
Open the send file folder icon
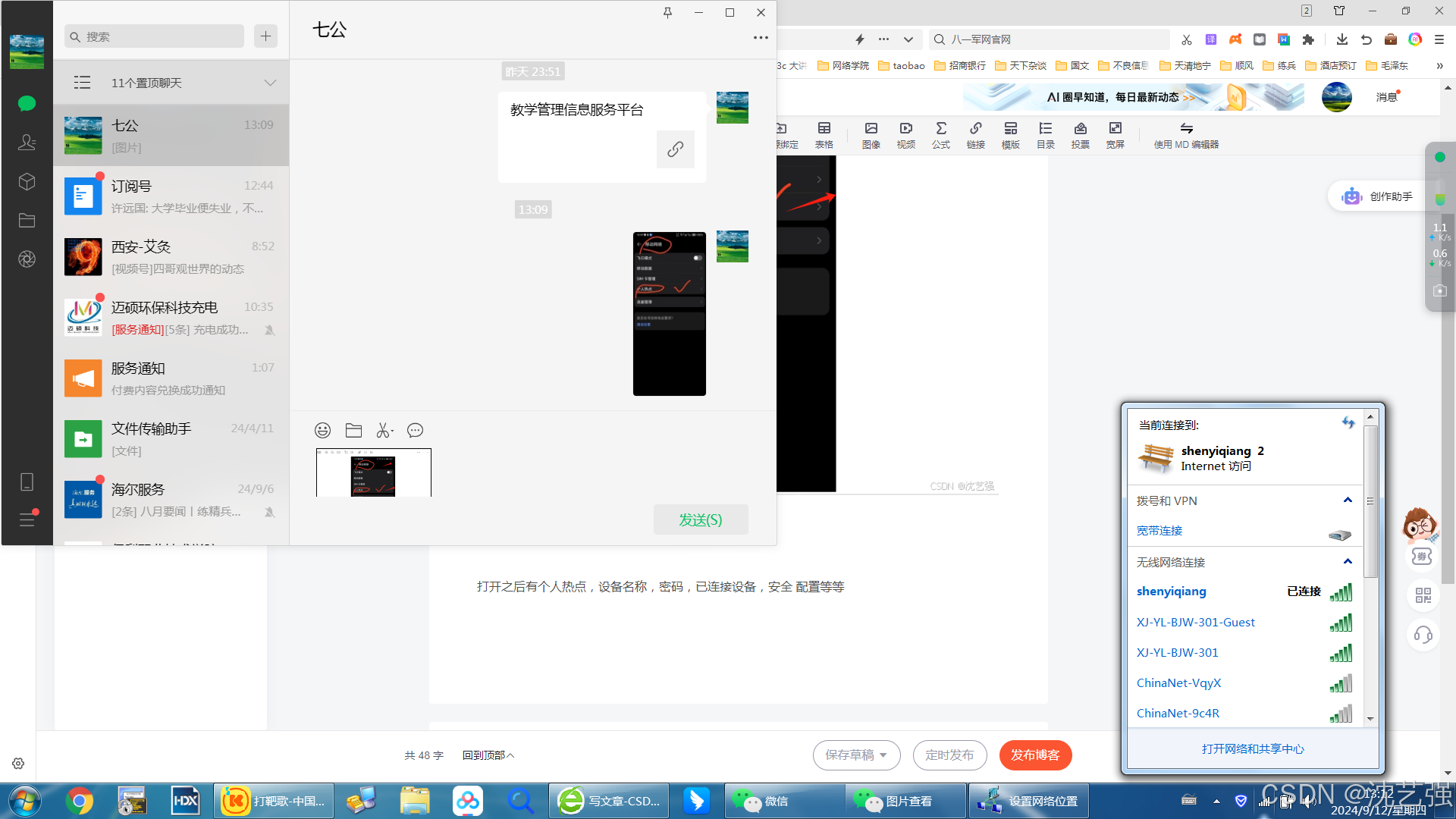353,431
